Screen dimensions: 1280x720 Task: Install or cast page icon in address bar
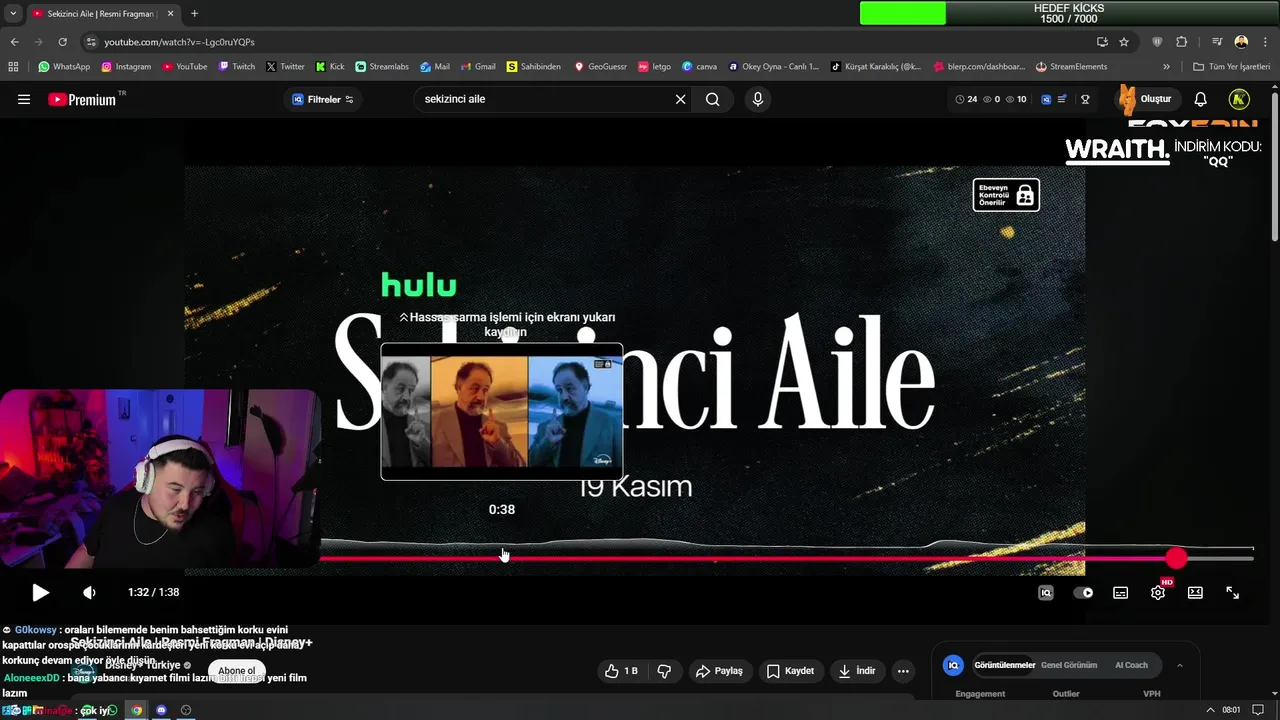pos(1102,42)
